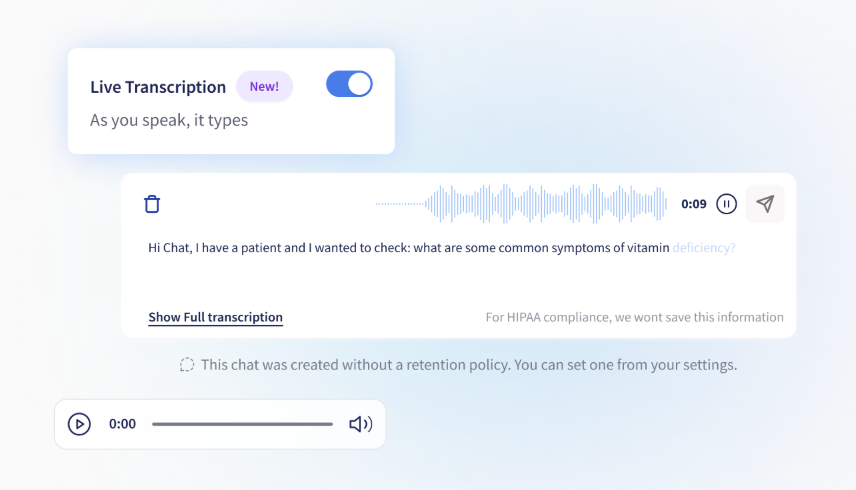The height and width of the screenshot is (490, 856).
Task: Pause the voice recording
Action: [727, 204]
